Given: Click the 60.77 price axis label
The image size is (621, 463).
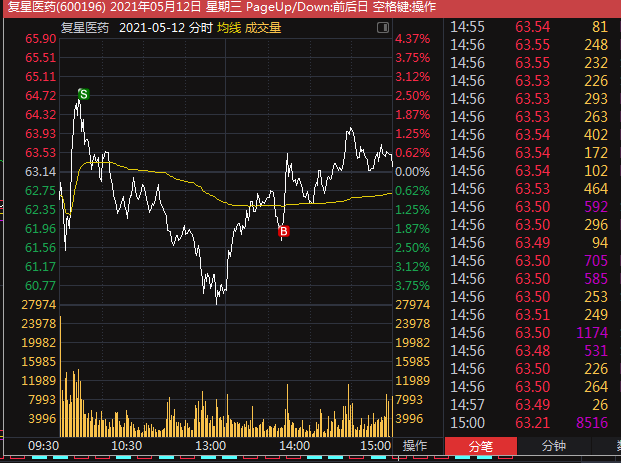Looking at the screenshot, I should 40,286.
